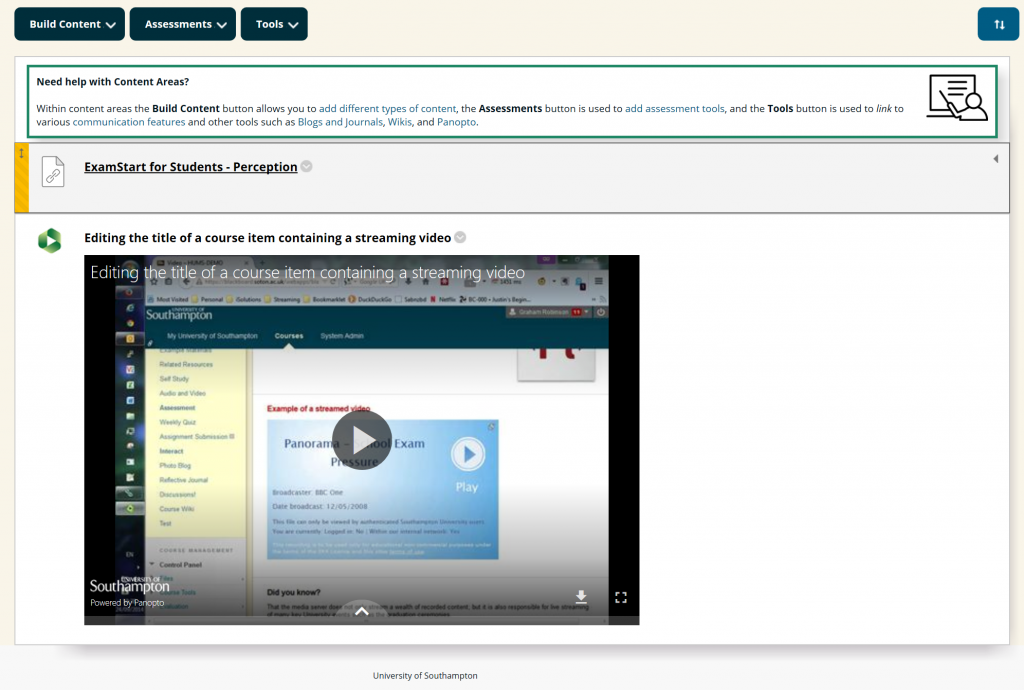Open options chevron beside ExamStart title

[x=306, y=166]
